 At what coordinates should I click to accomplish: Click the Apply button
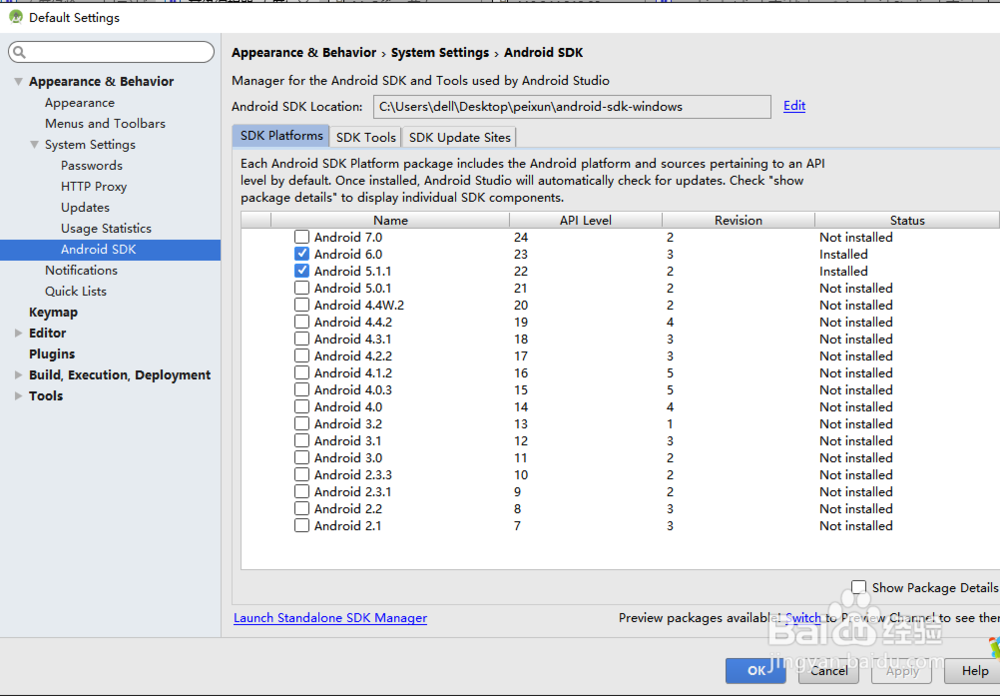902,670
